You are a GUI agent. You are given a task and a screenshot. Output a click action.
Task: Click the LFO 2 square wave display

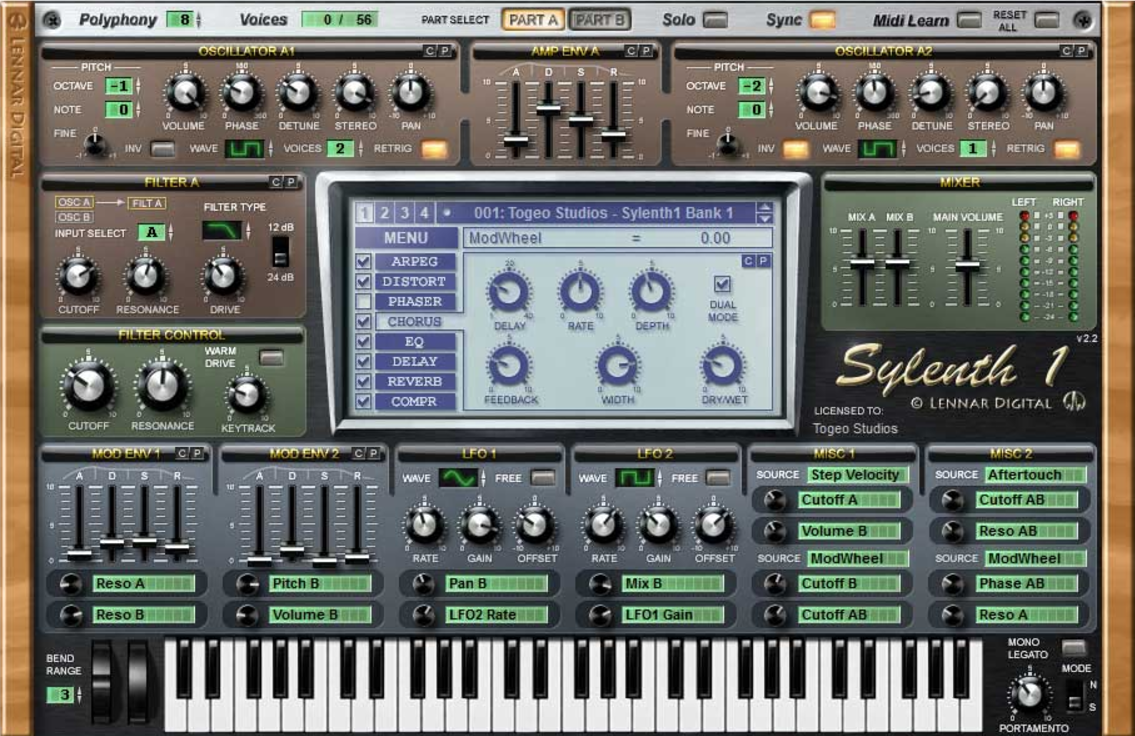(x=635, y=478)
